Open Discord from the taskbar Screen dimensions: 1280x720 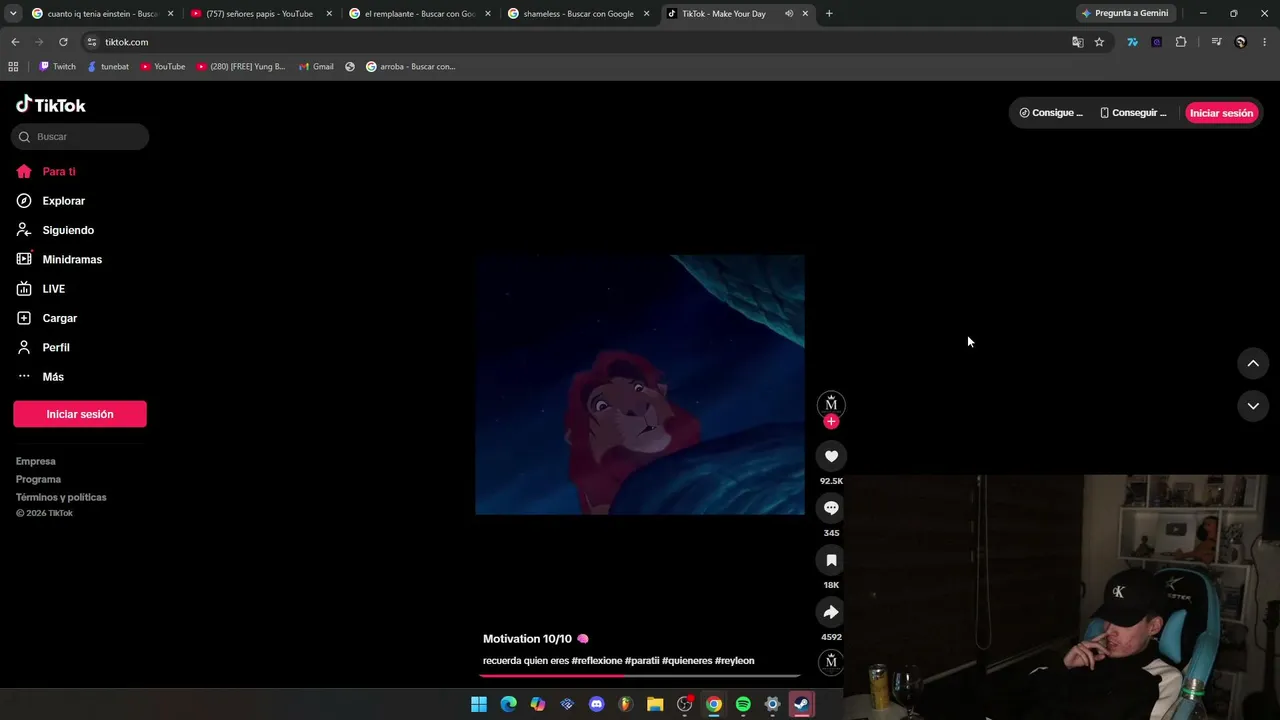[x=597, y=704]
